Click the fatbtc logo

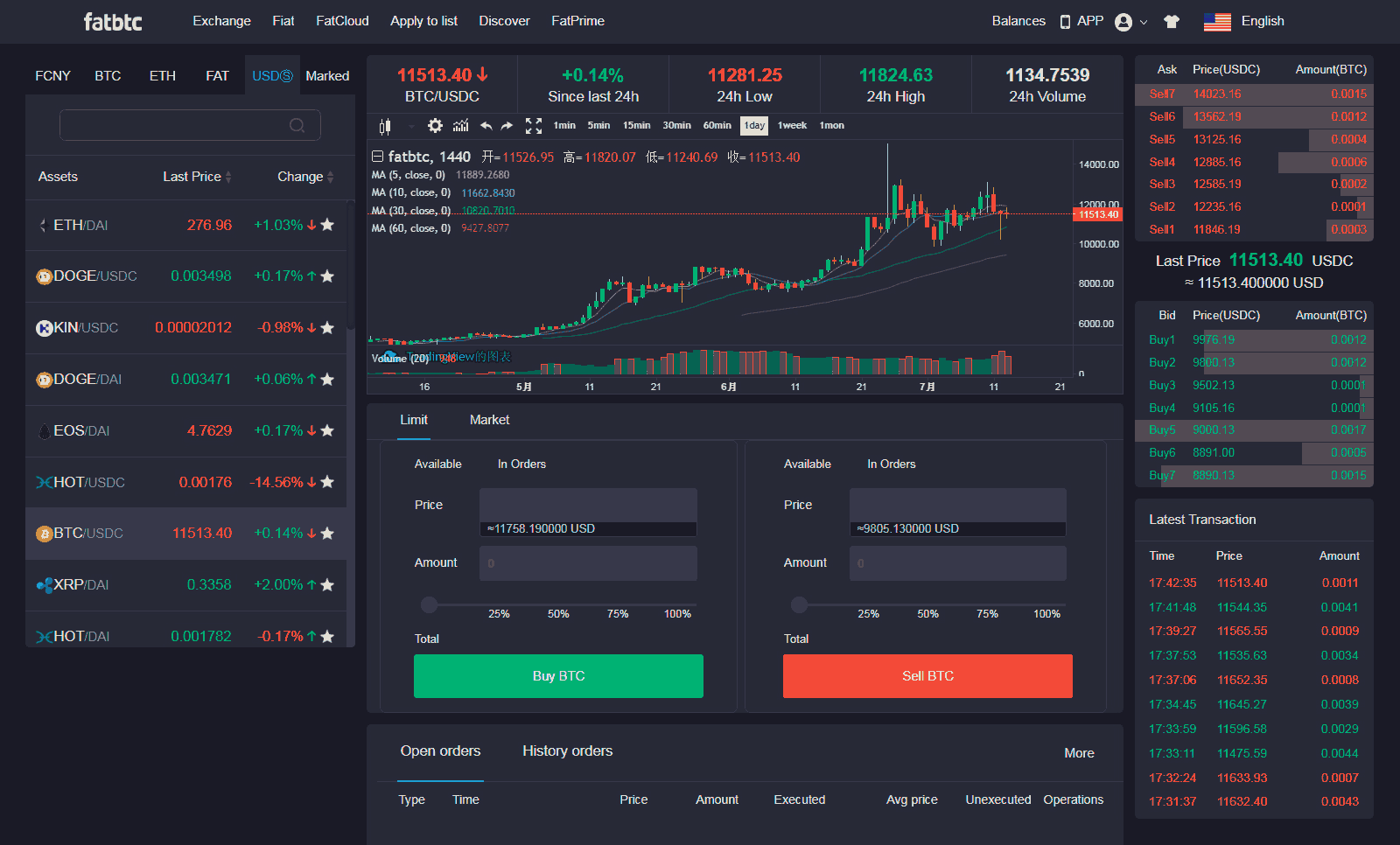tap(113, 22)
